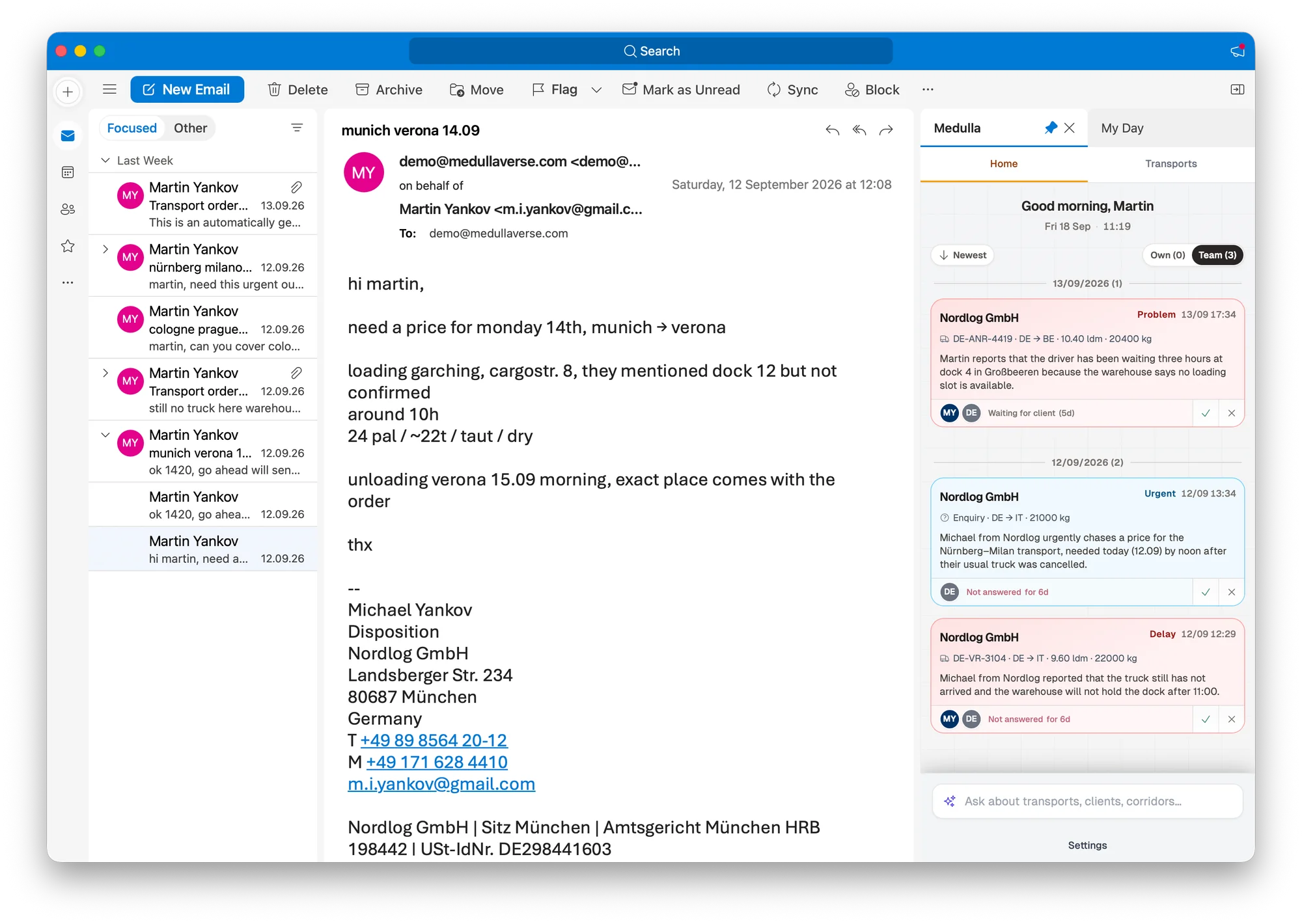Toggle the Newest sort order
The height and width of the screenshot is (924, 1302).
[962, 255]
